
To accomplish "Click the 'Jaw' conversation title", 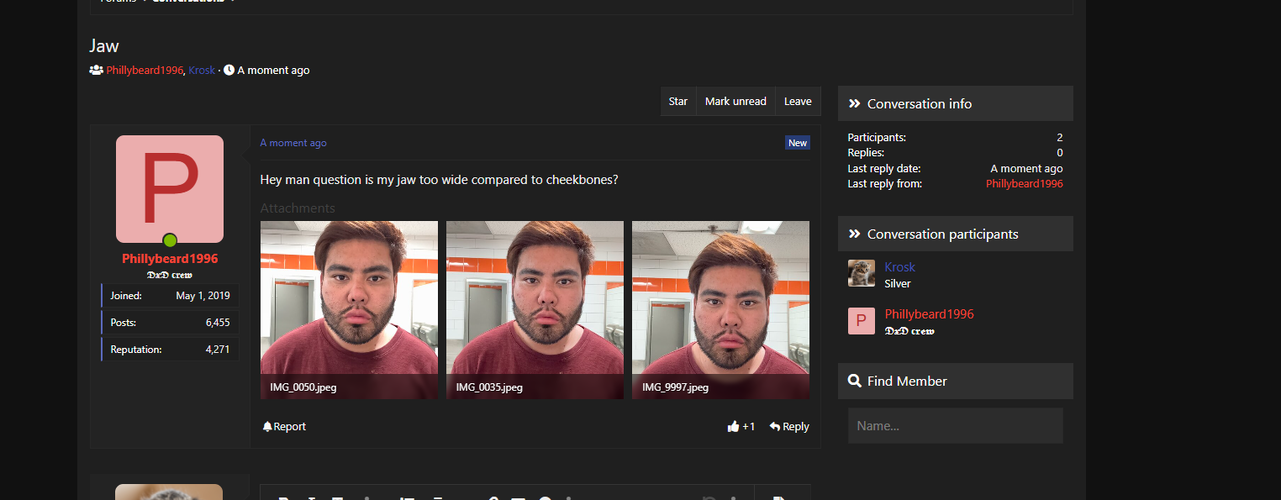I will click(x=104, y=46).
